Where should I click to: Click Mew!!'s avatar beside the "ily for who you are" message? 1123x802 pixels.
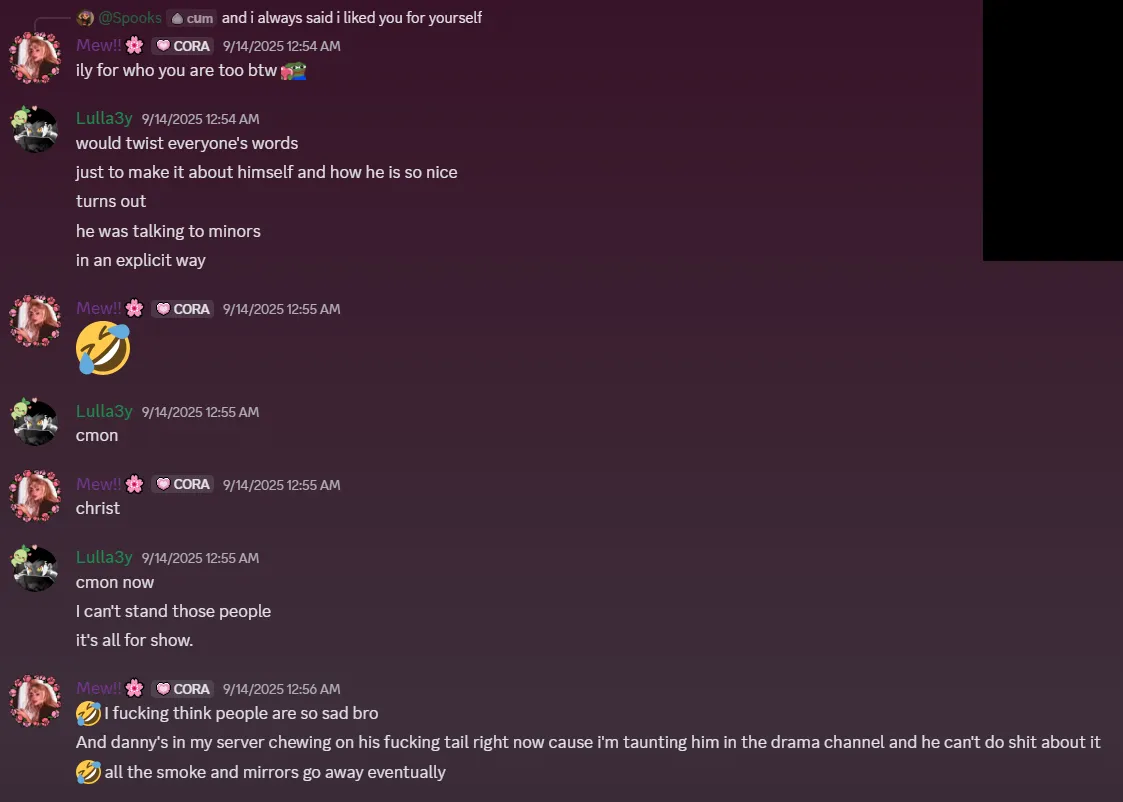35,57
